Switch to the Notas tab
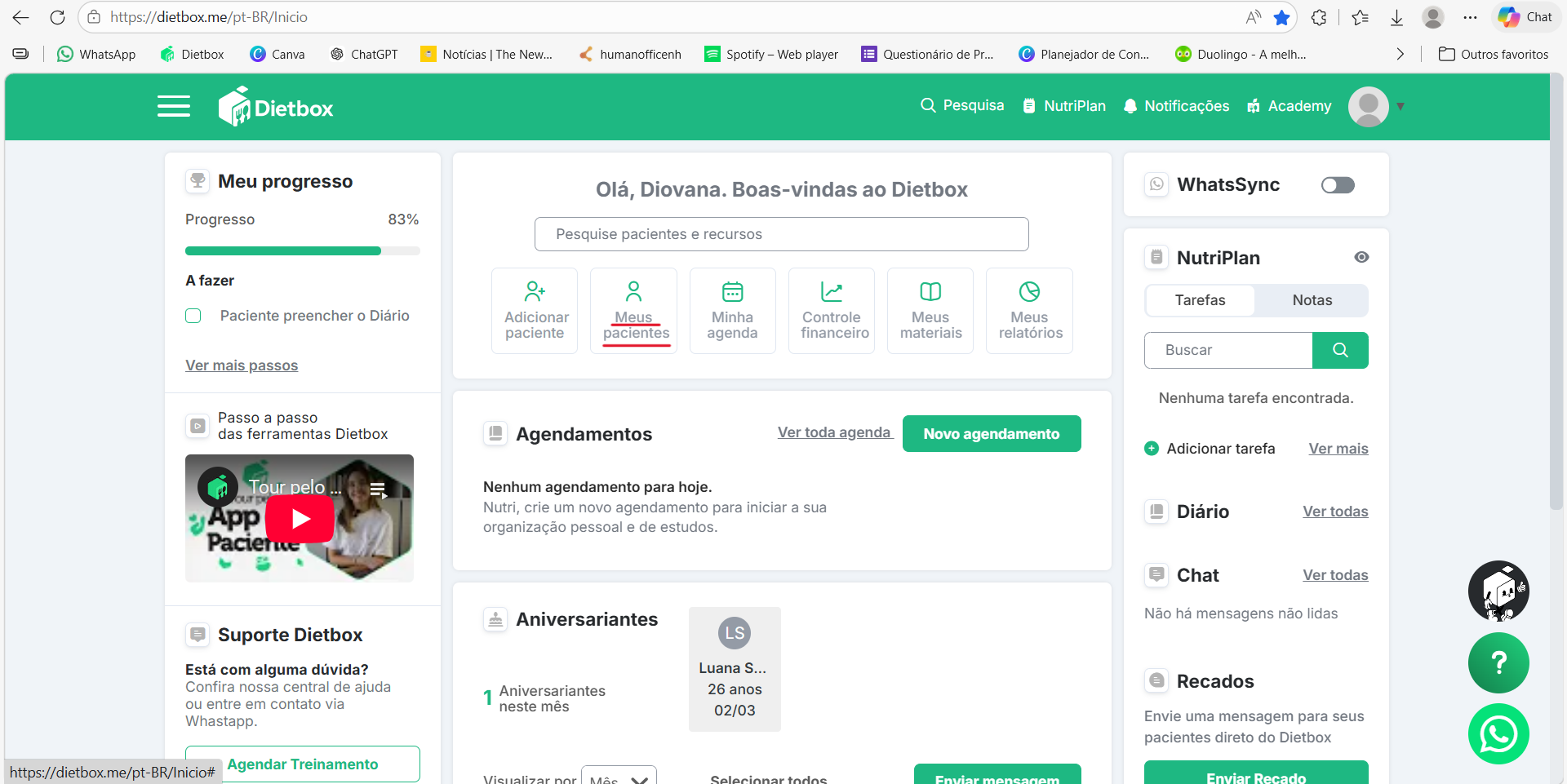The width and height of the screenshot is (1567, 784). tap(1312, 300)
